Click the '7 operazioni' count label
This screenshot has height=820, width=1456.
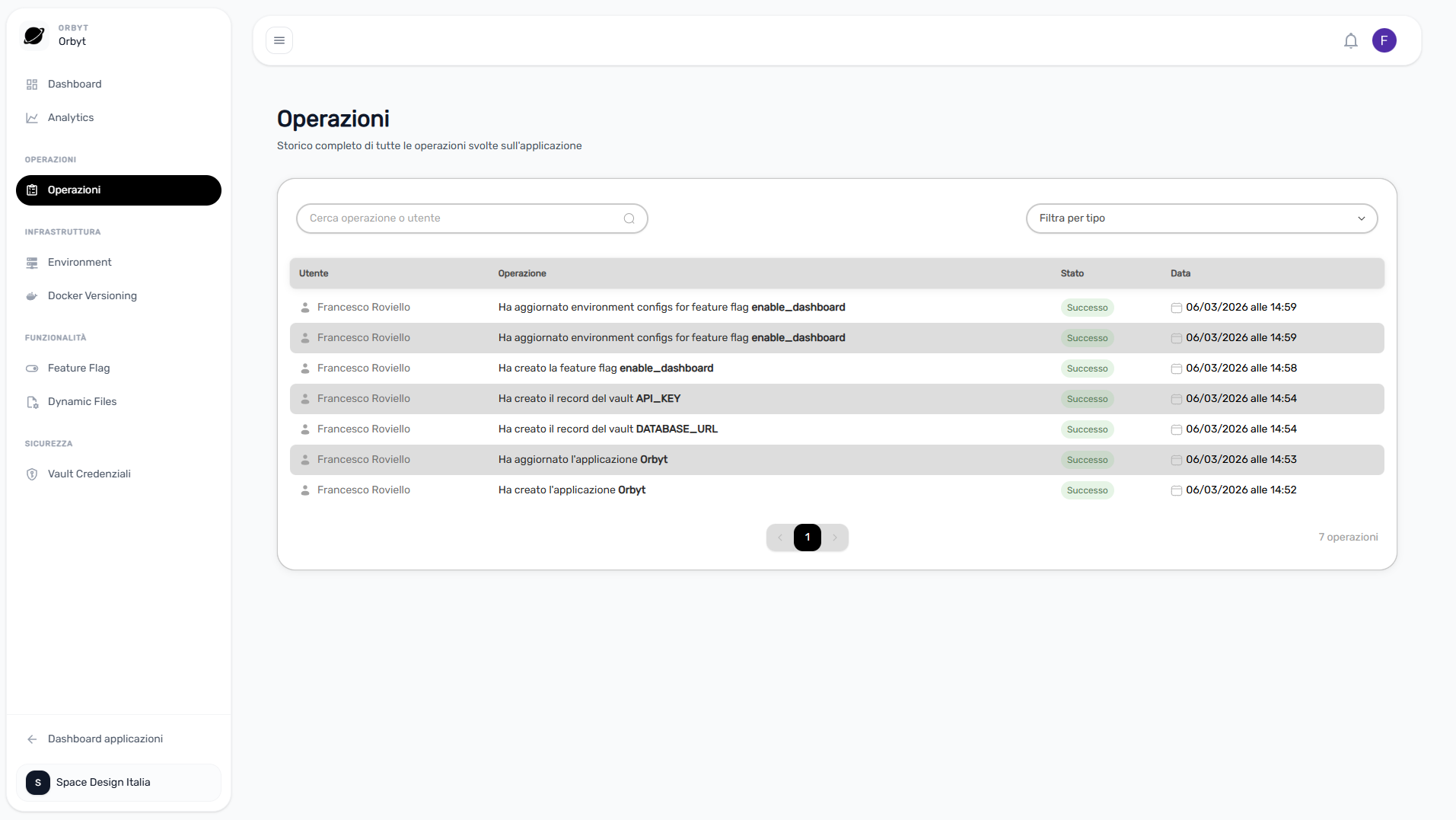click(1348, 538)
